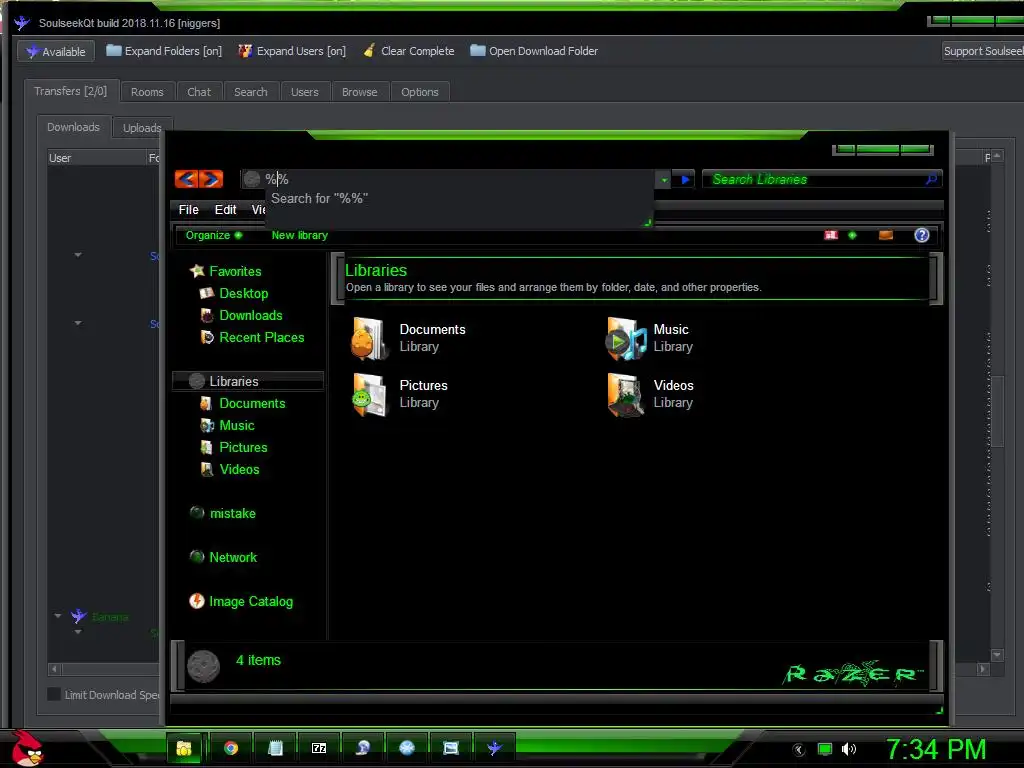Viewport: 1024px width, 768px height.
Task: Click the New library button
Action: [x=300, y=235]
